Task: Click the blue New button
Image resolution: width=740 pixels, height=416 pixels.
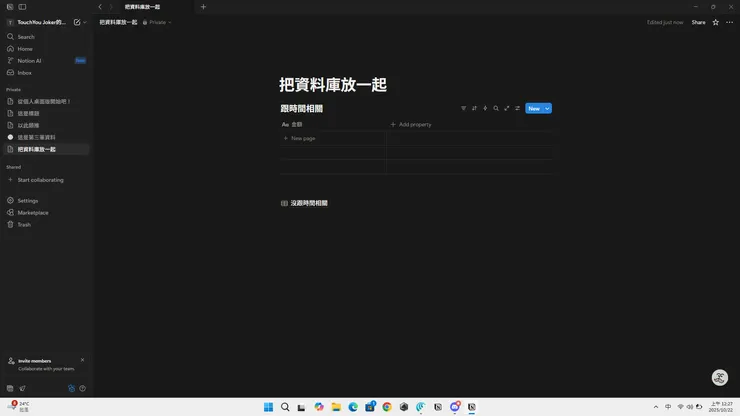Action: click(x=534, y=109)
